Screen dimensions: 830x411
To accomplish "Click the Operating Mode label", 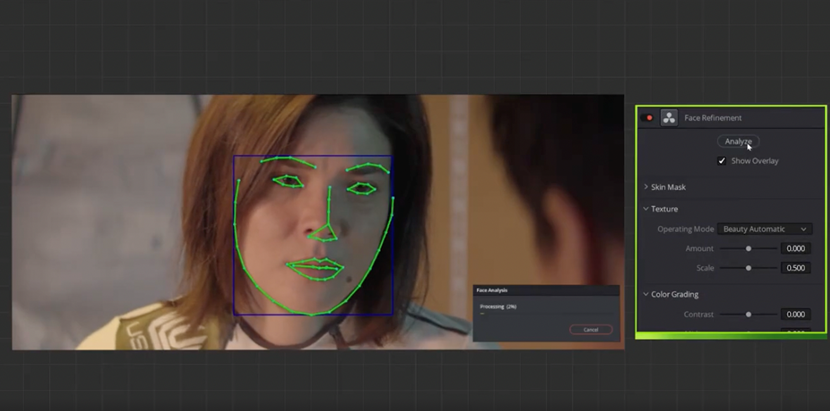I will tap(685, 229).
